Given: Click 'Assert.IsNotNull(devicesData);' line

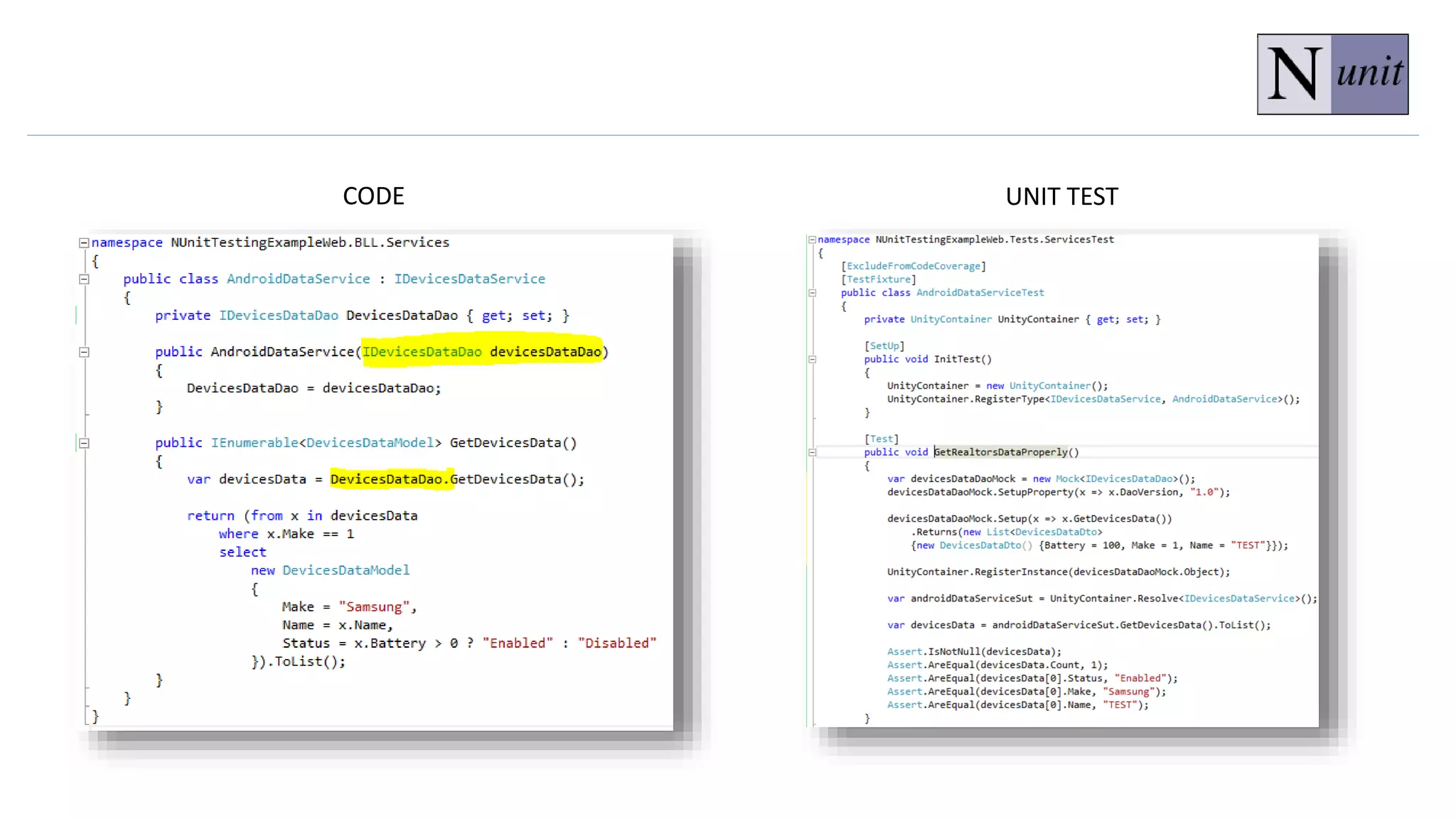Looking at the screenshot, I should tap(974, 651).
